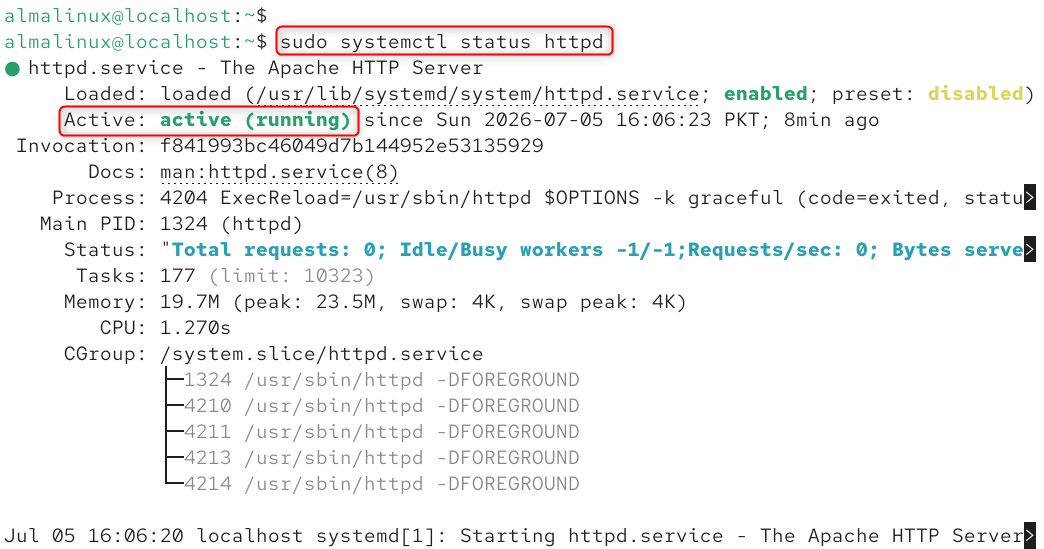Screen dimensions: 1044x549
Task: Click the CGroup path /system.slice/httpd.service
Action: tap(322, 354)
